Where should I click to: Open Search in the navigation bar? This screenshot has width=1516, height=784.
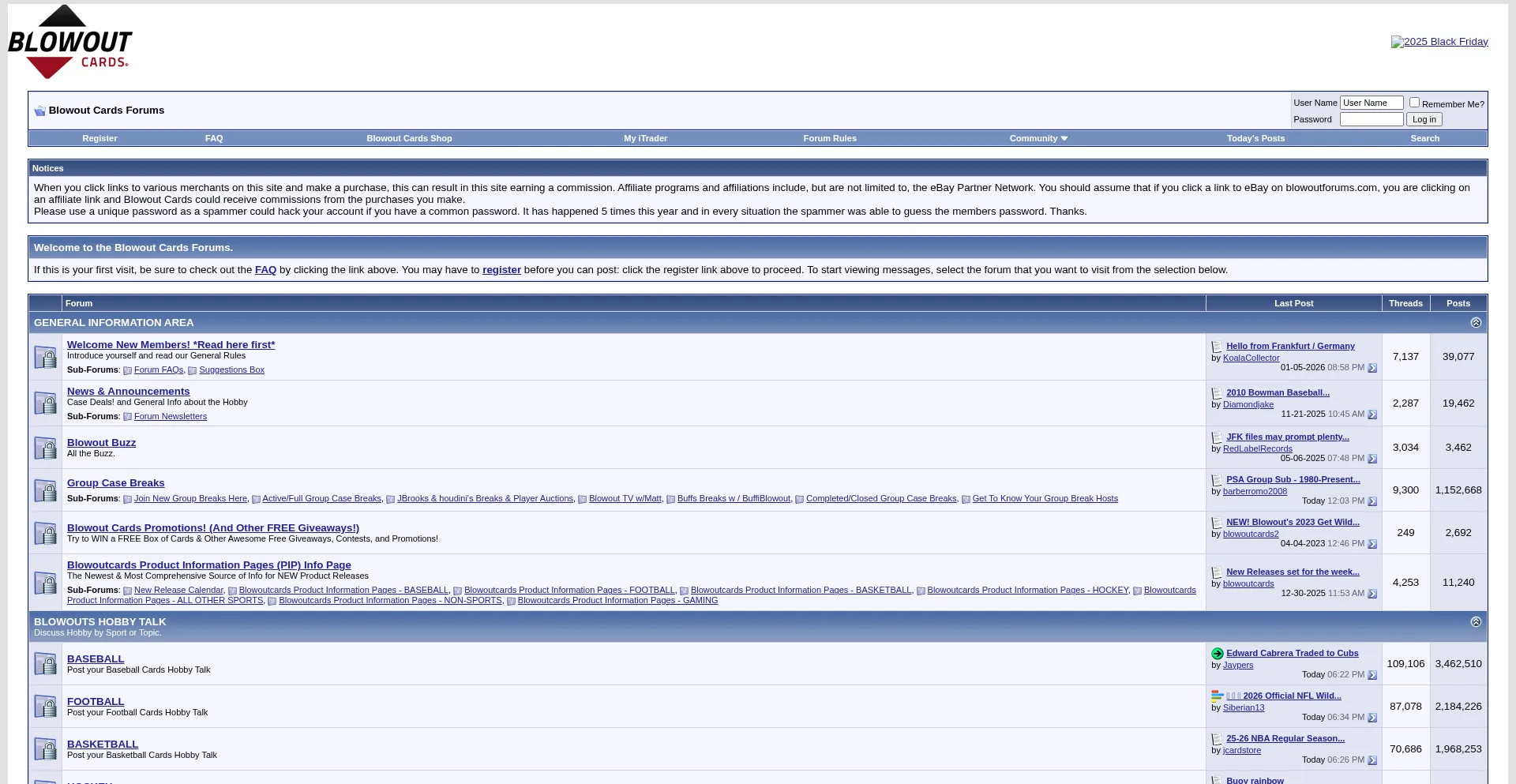click(x=1424, y=138)
